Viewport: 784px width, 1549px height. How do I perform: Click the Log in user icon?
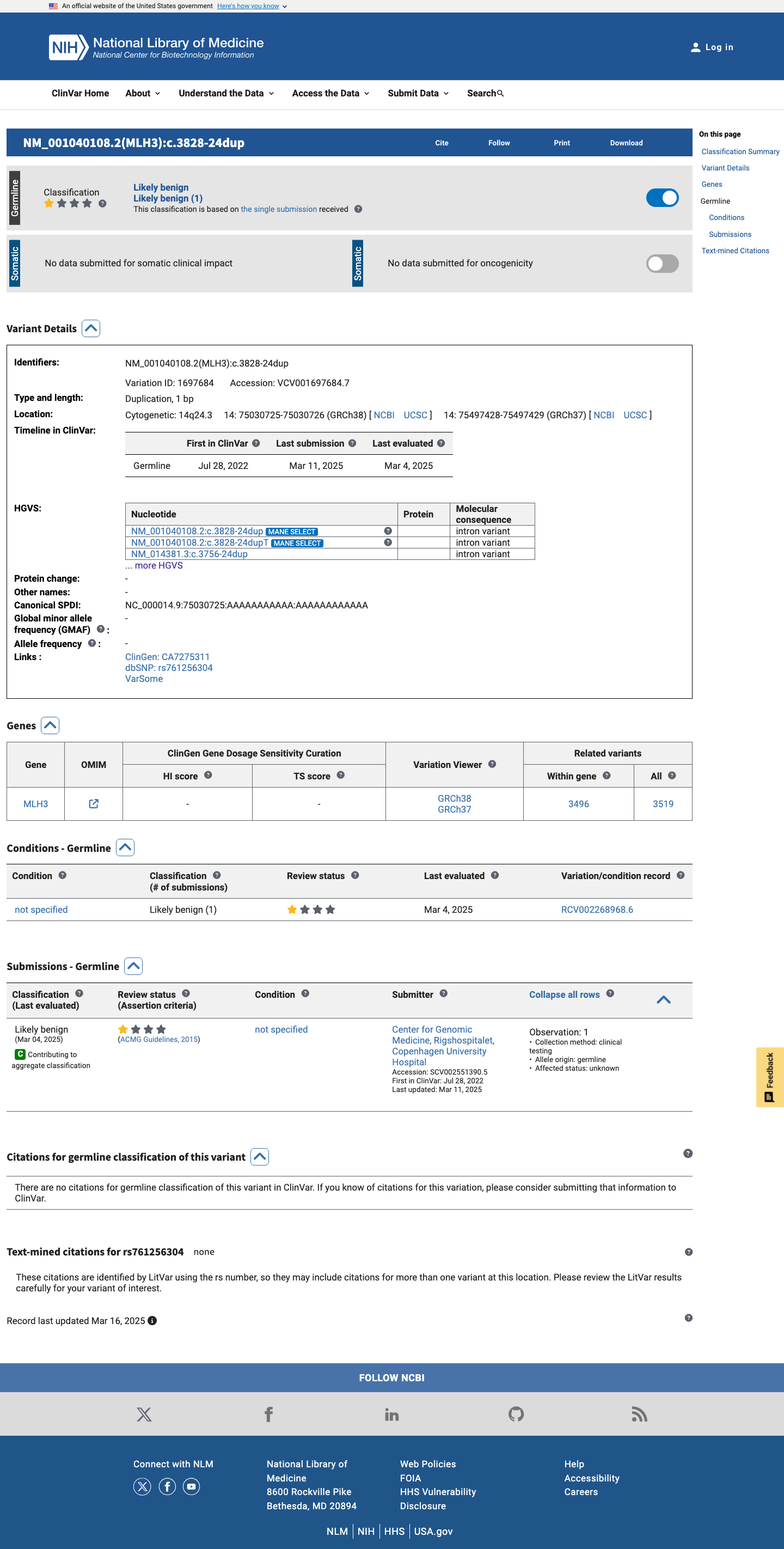696,47
